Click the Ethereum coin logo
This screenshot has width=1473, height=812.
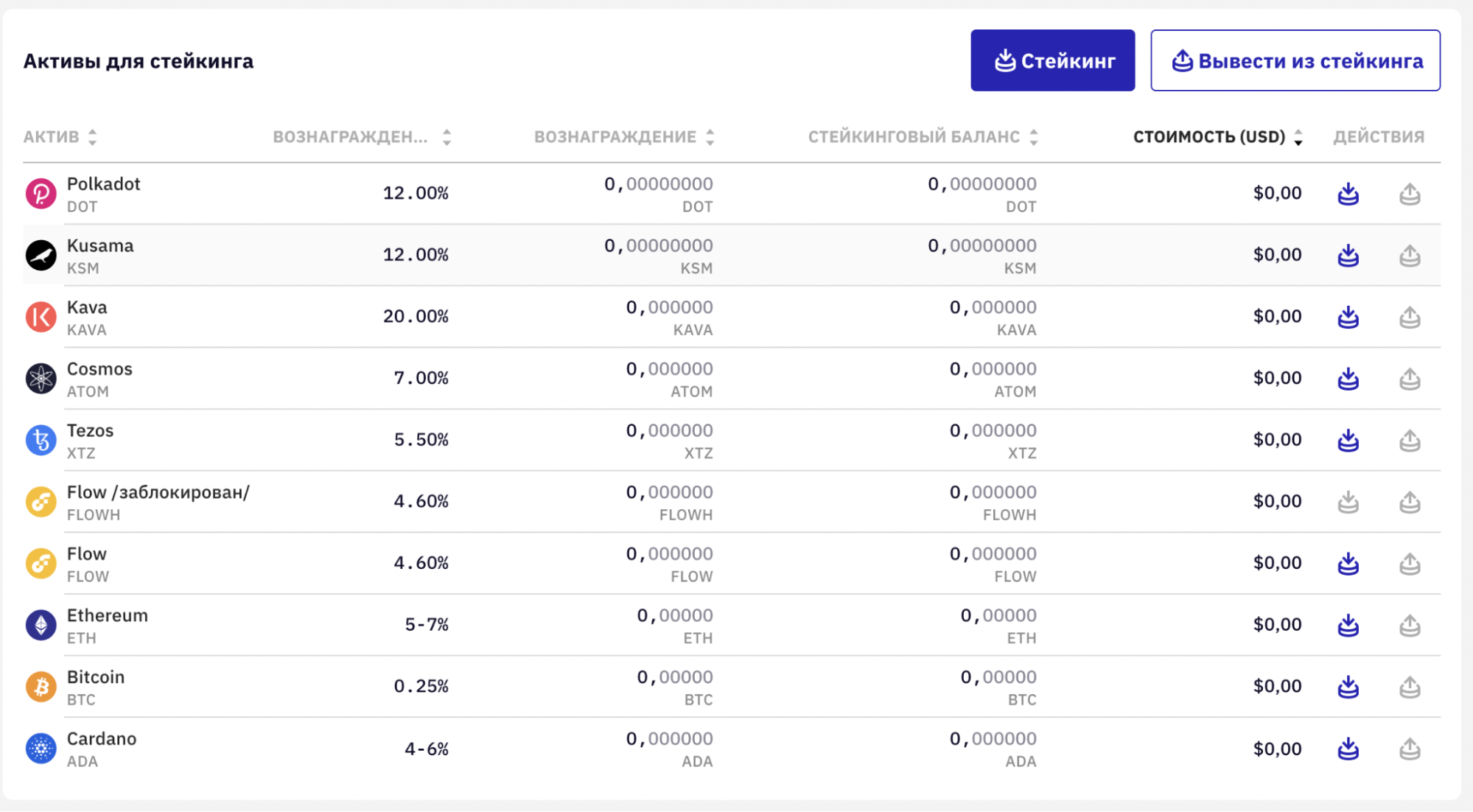click(x=41, y=626)
